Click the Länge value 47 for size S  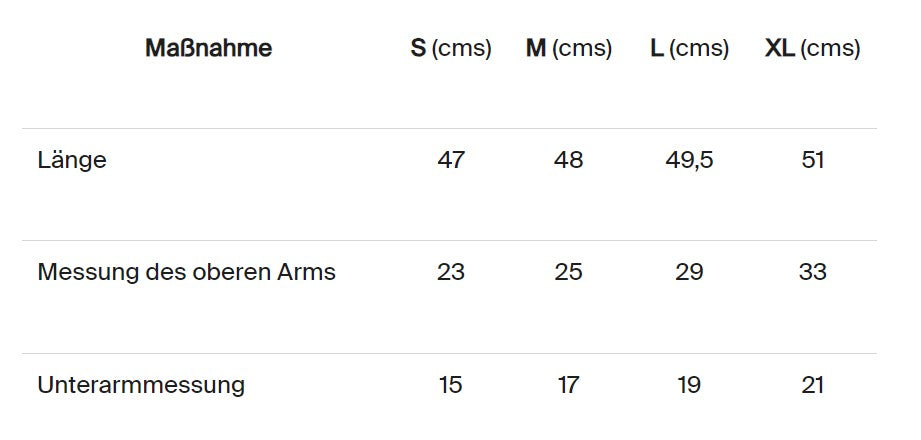(451, 160)
